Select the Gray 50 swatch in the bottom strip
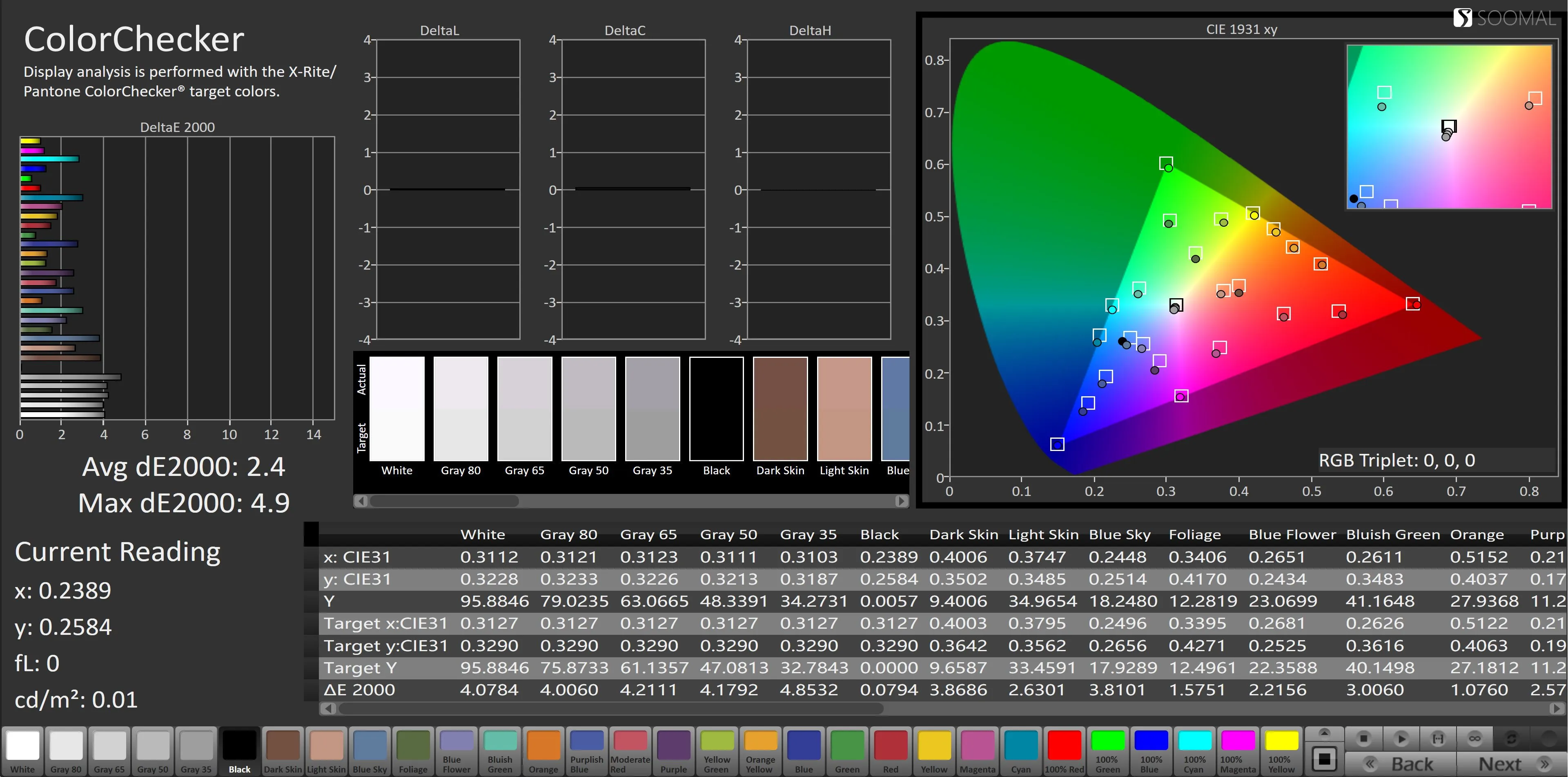Viewport: 1568px width, 777px height. pyautogui.click(x=152, y=751)
